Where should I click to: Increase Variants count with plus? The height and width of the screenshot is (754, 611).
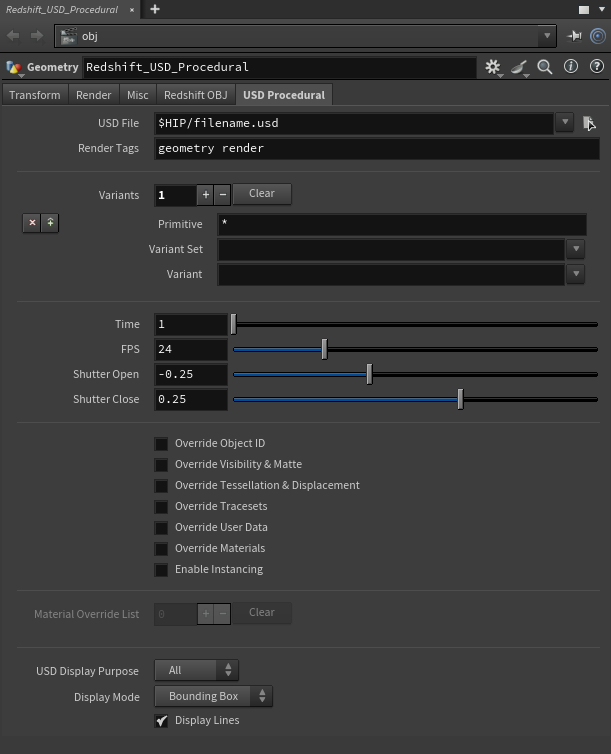206,195
